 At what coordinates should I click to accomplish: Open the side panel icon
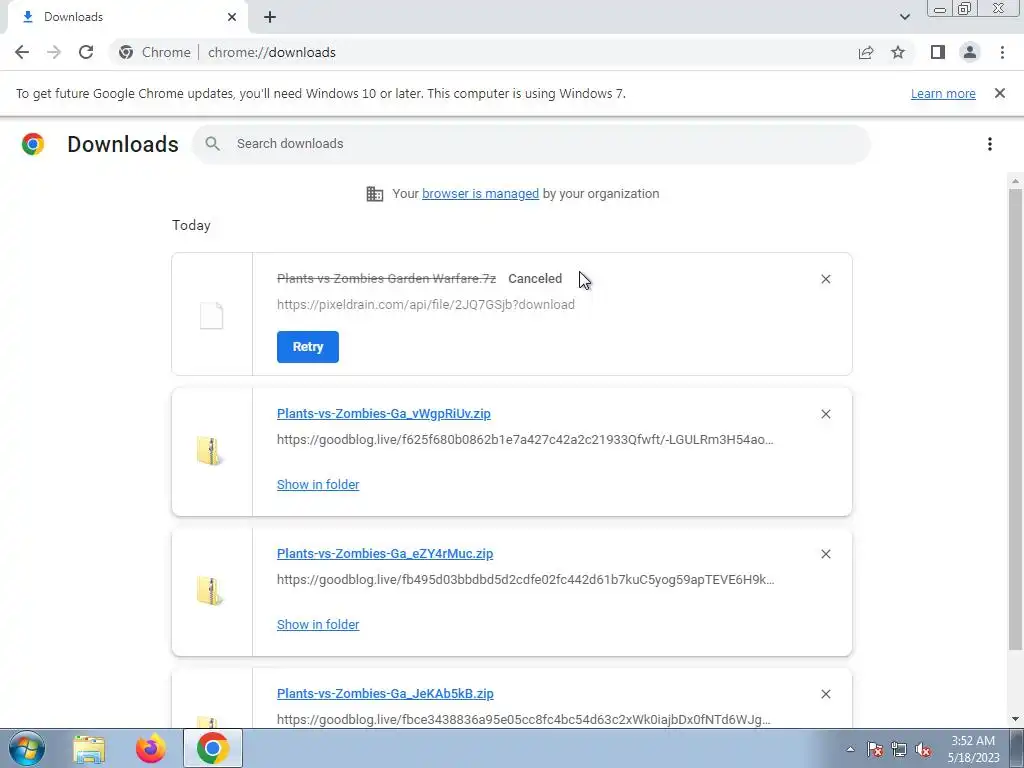938,52
